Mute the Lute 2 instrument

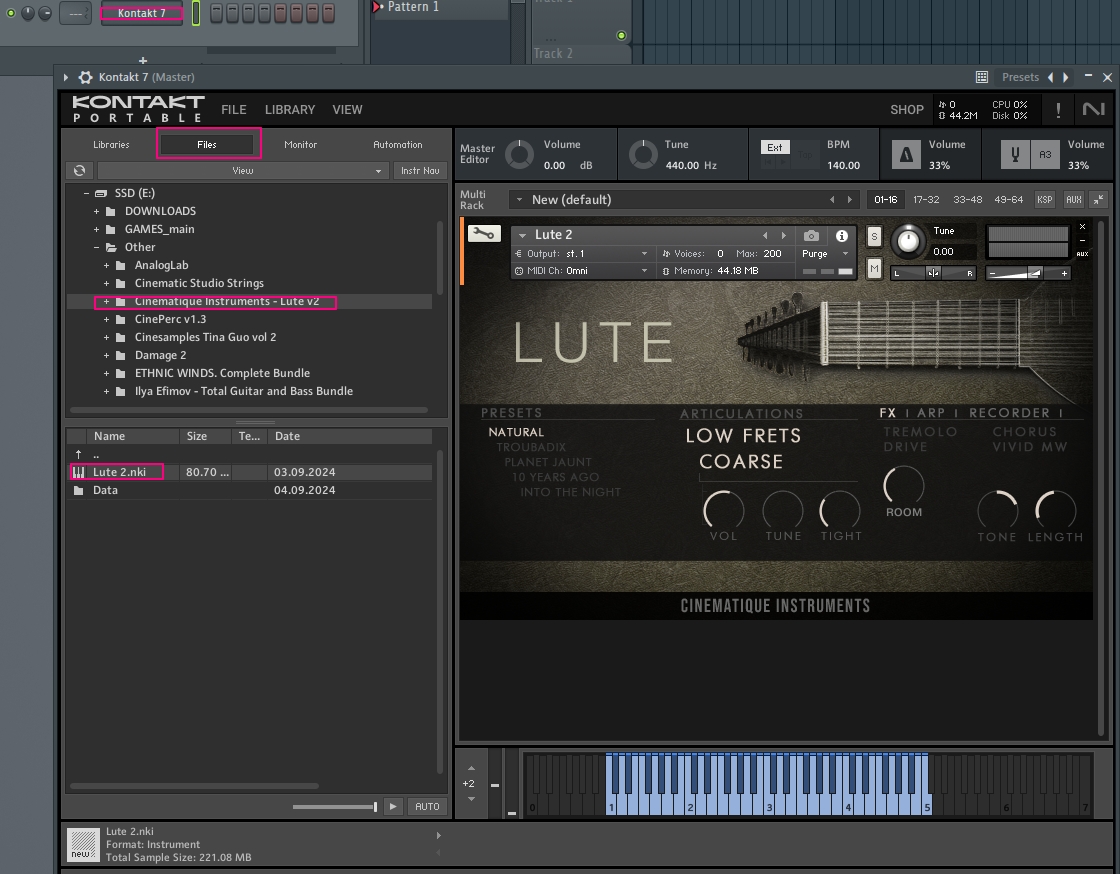(874, 268)
